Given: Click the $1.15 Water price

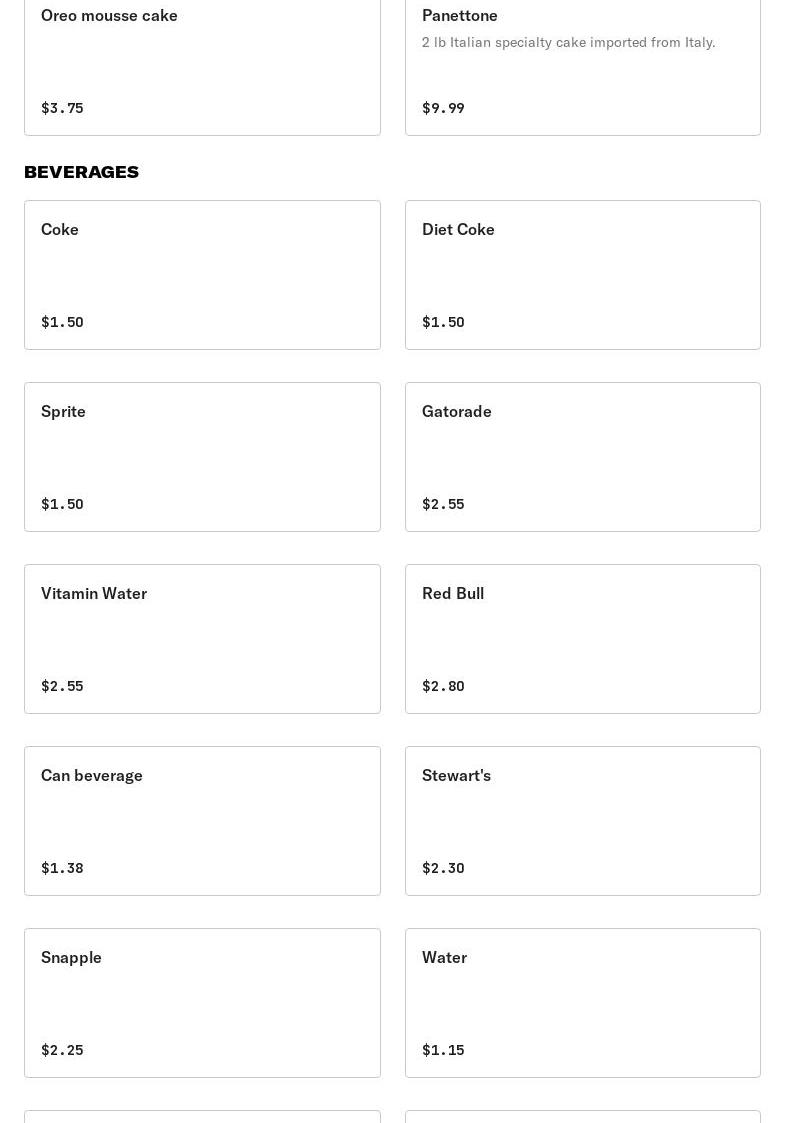Looking at the screenshot, I should [443, 1050].
